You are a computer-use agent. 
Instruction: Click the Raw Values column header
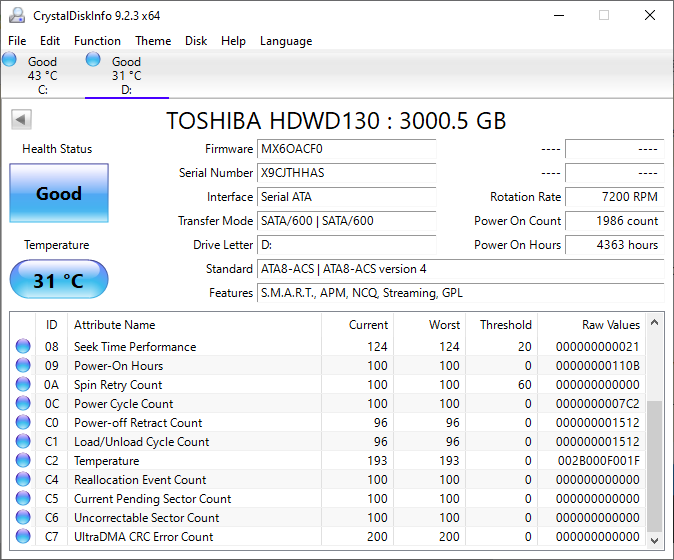pyautogui.click(x=591, y=325)
